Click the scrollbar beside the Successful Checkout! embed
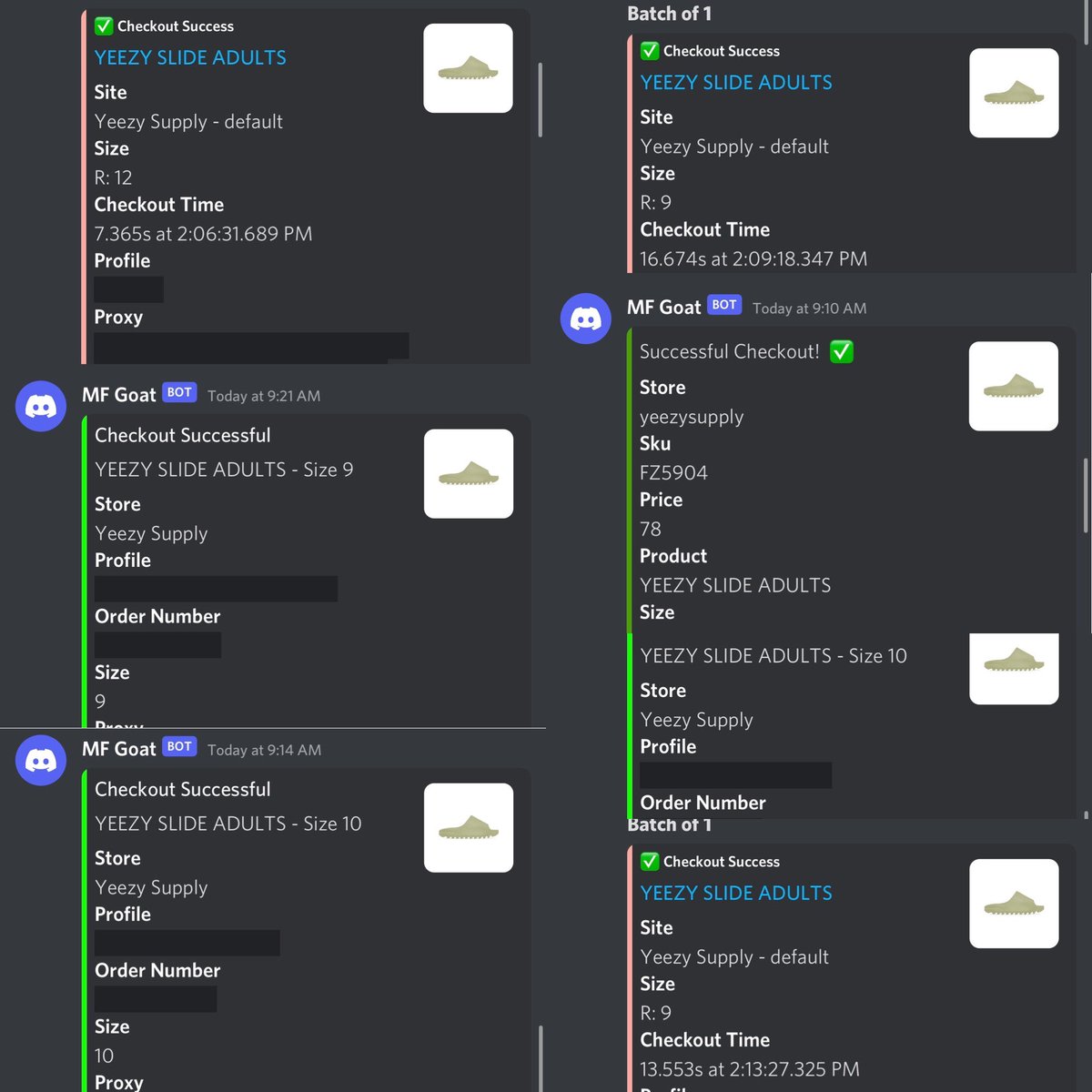 pyautogui.click(x=1086, y=495)
